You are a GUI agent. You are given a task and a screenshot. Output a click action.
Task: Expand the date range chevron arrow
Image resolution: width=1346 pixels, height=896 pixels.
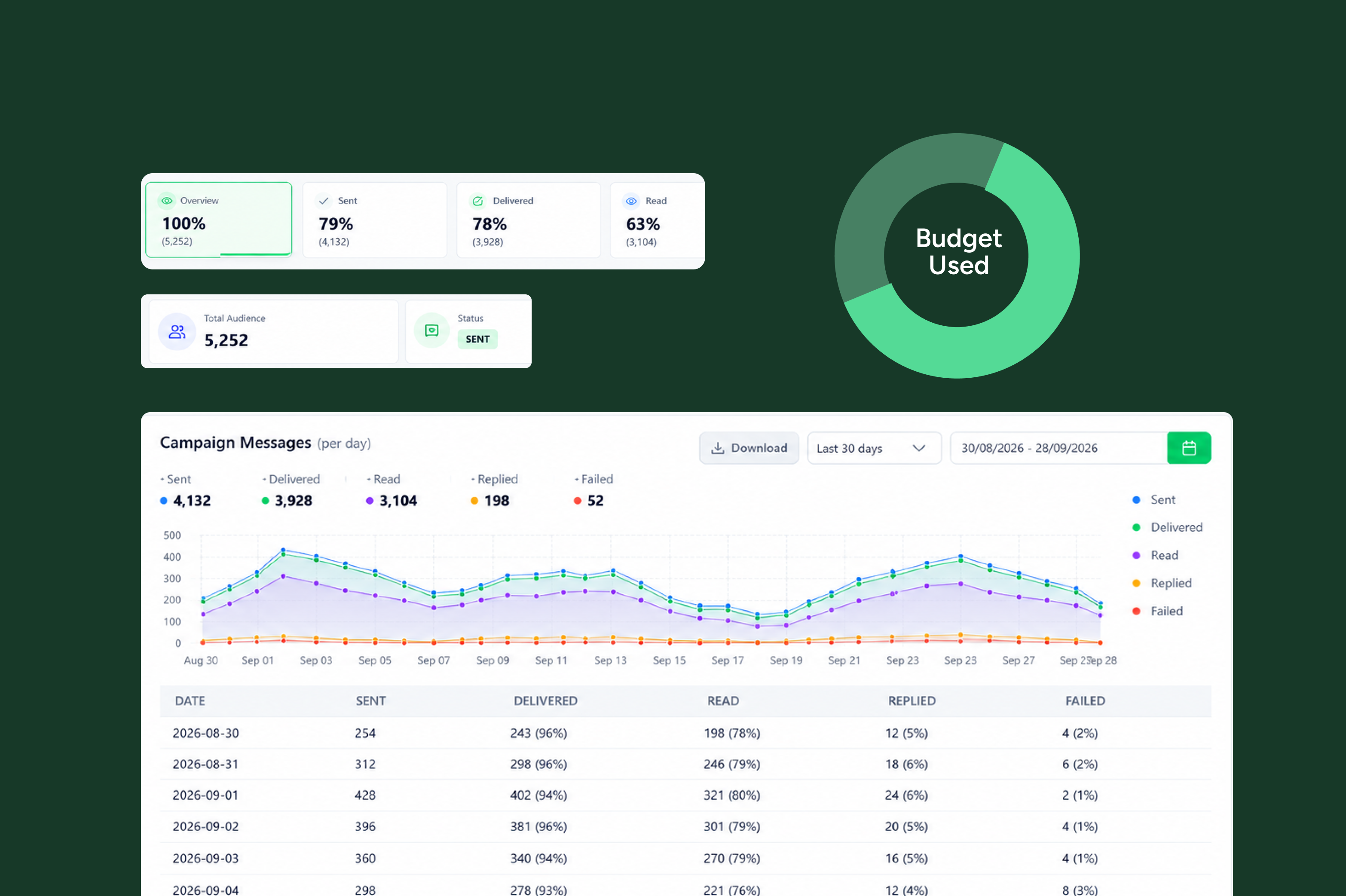point(919,448)
